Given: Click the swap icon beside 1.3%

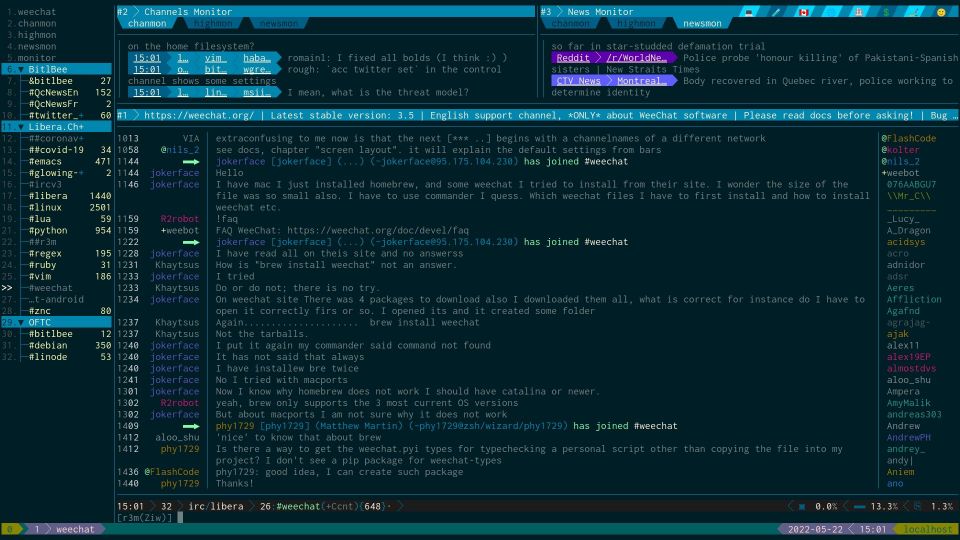Looking at the screenshot, I should pyautogui.click(x=917, y=506).
